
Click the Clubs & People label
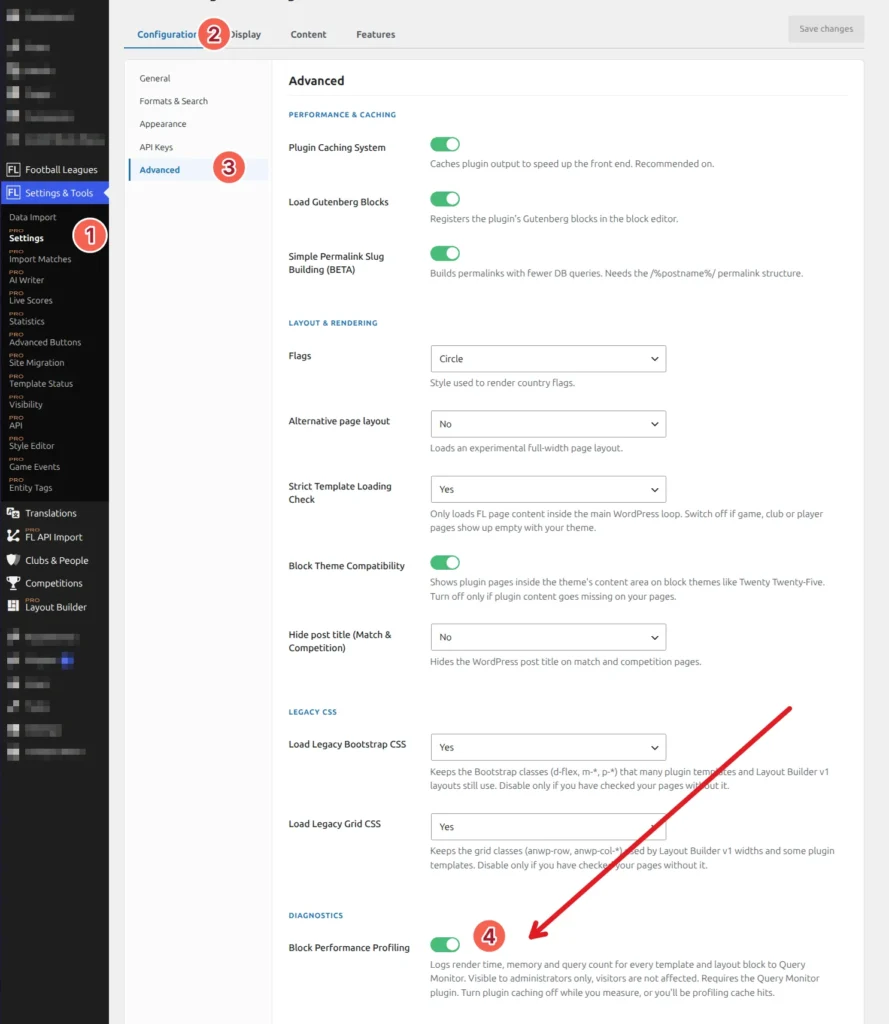point(57,560)
